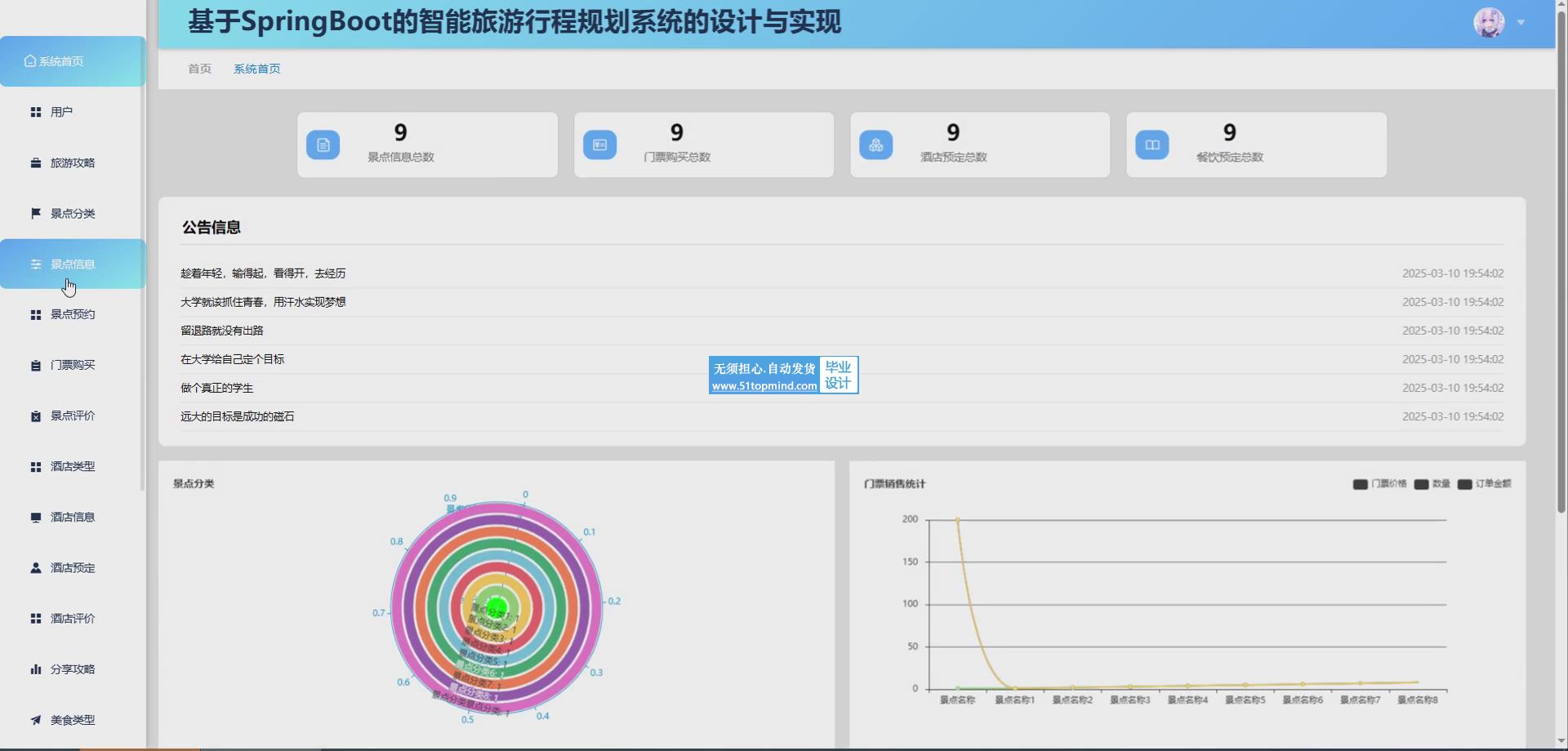Click the bar chart icon beside 分享攻略
1568x751 pixels.
click(35, 669)
